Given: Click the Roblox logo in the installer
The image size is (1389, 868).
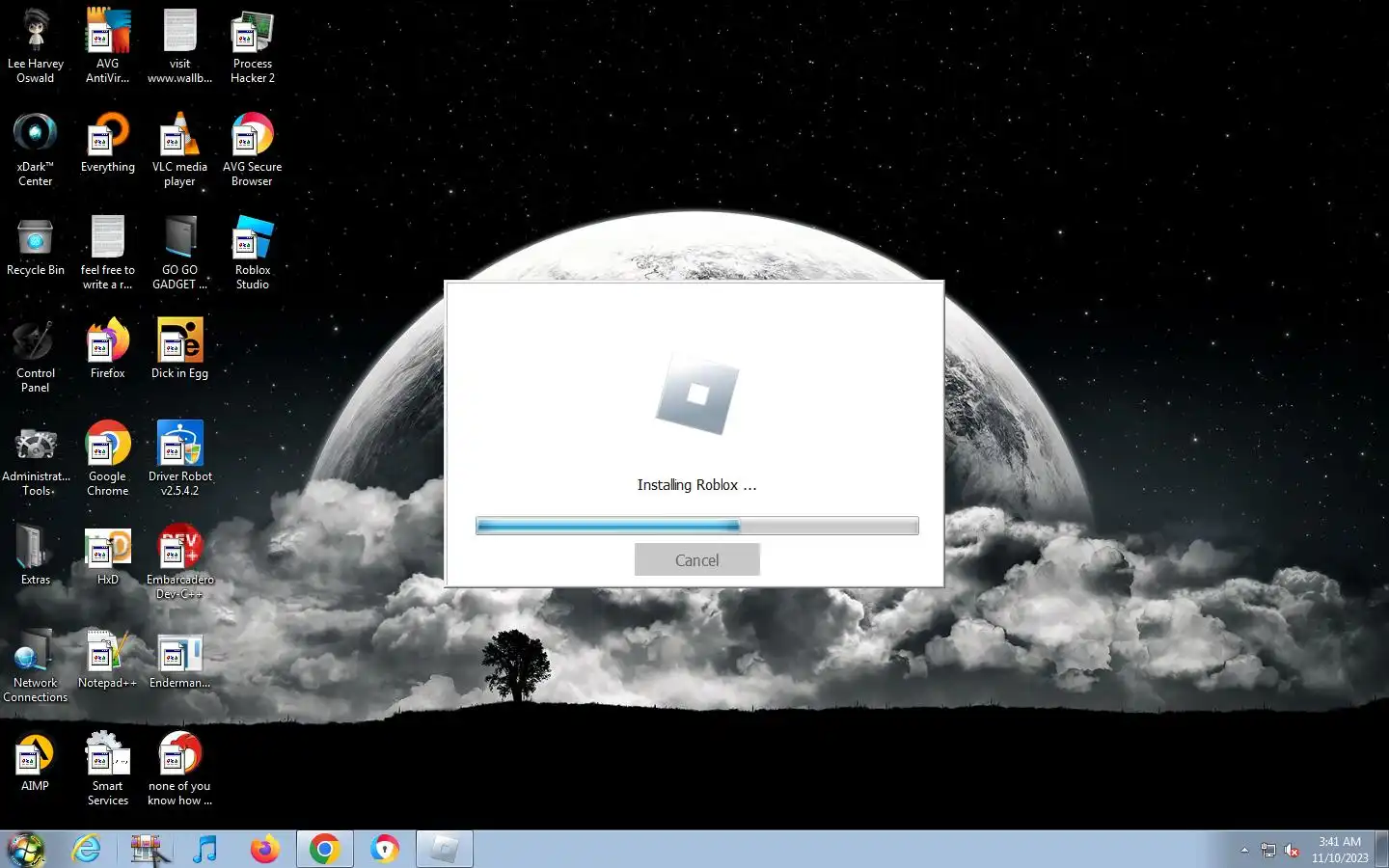Looking at the screenshot, I should coord(697,393).
